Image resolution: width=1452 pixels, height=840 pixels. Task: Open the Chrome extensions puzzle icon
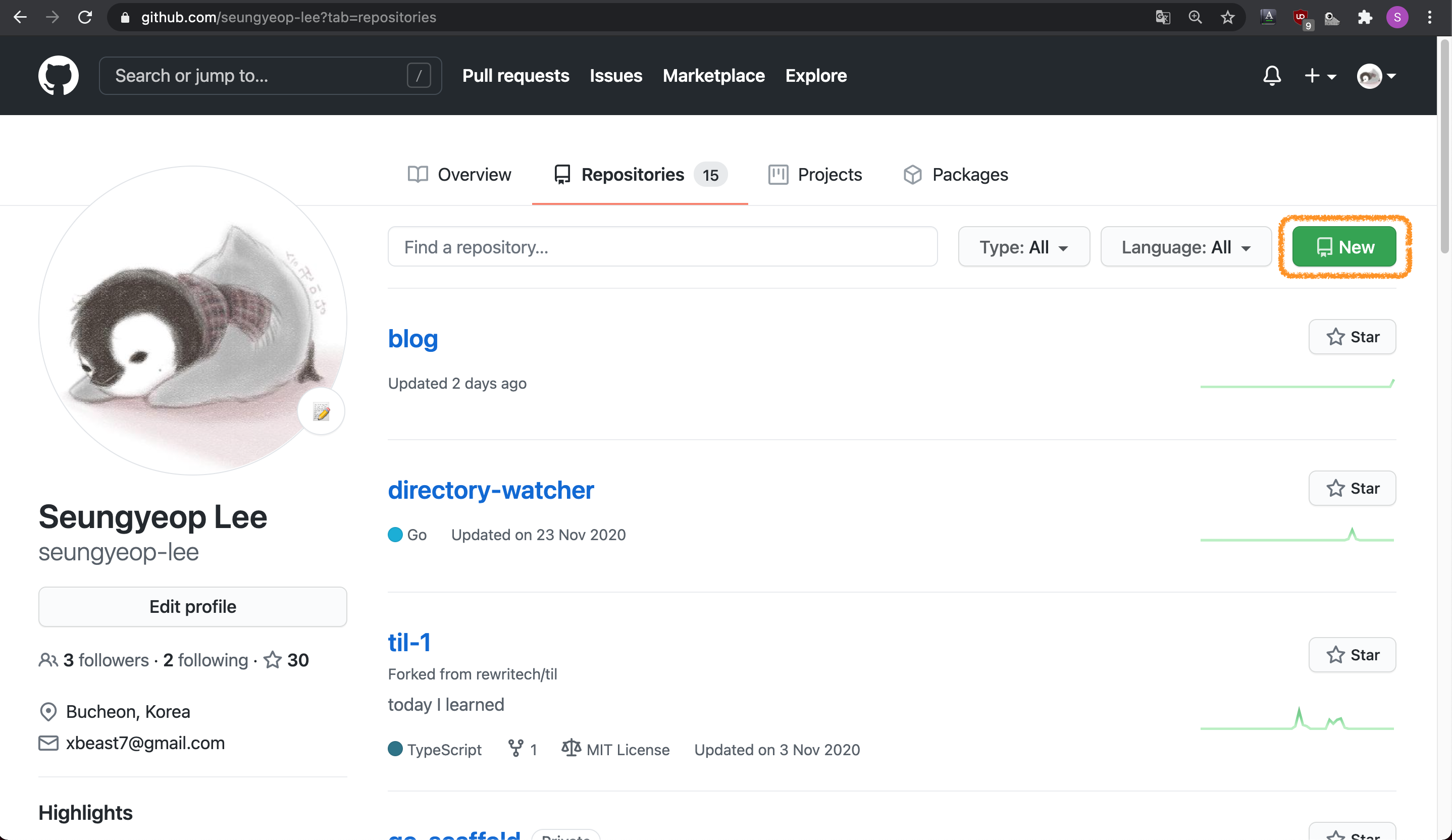point(1365,17)
